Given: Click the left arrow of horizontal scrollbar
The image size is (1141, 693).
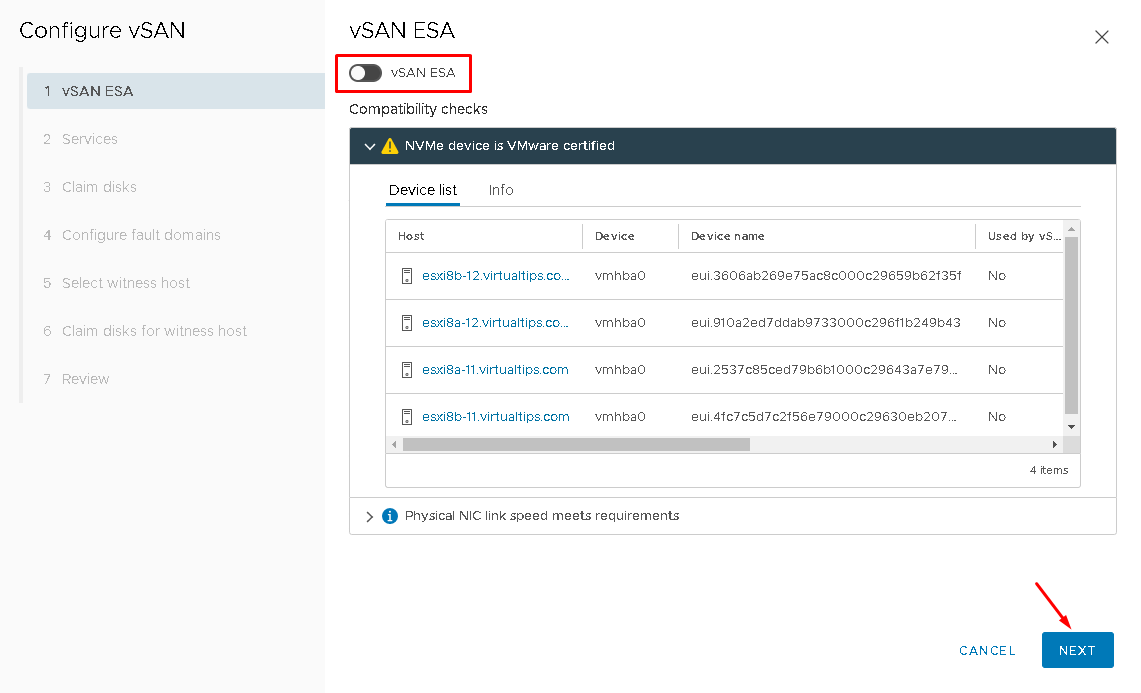Looking at the screenshot, I should [393, 443].
